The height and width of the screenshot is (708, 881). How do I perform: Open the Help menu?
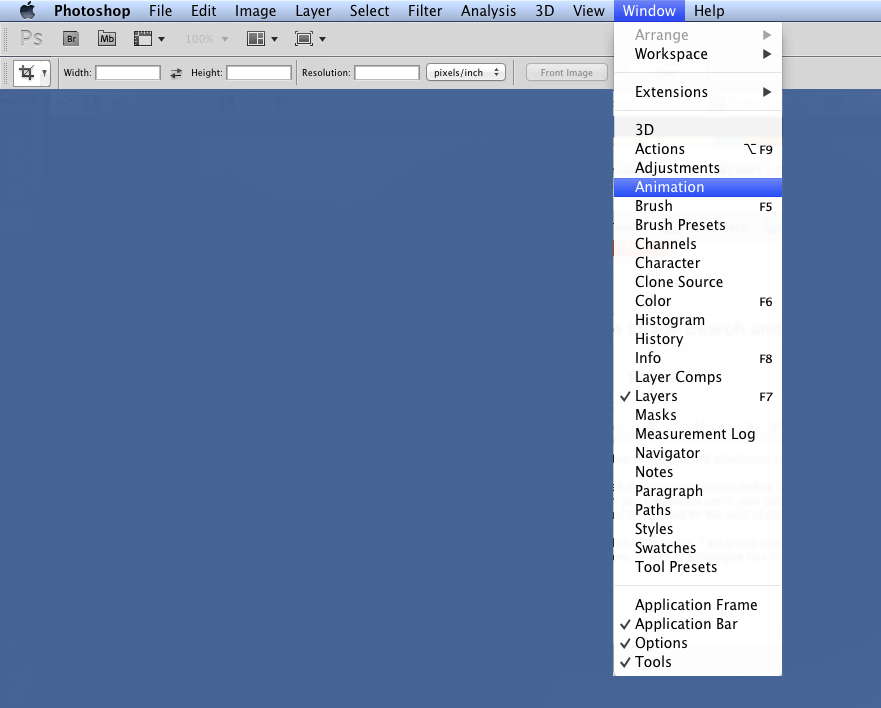(709, 11)
